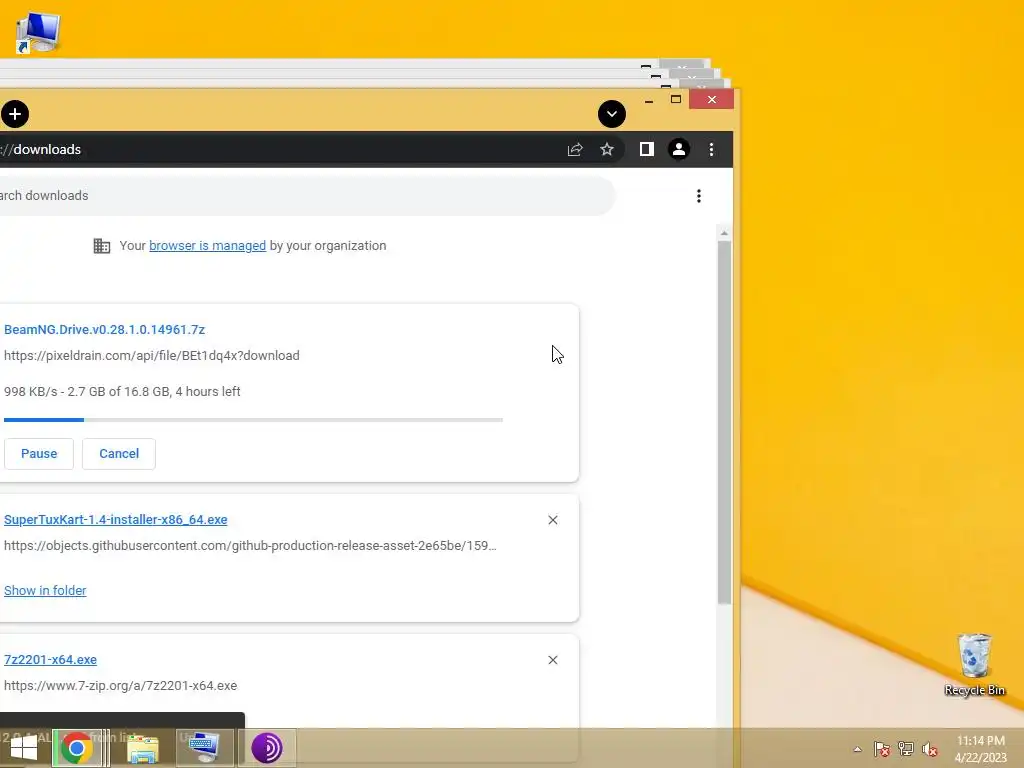
Task: Remove SuperTuxKart entry from list
Action: tap(552, 520)
